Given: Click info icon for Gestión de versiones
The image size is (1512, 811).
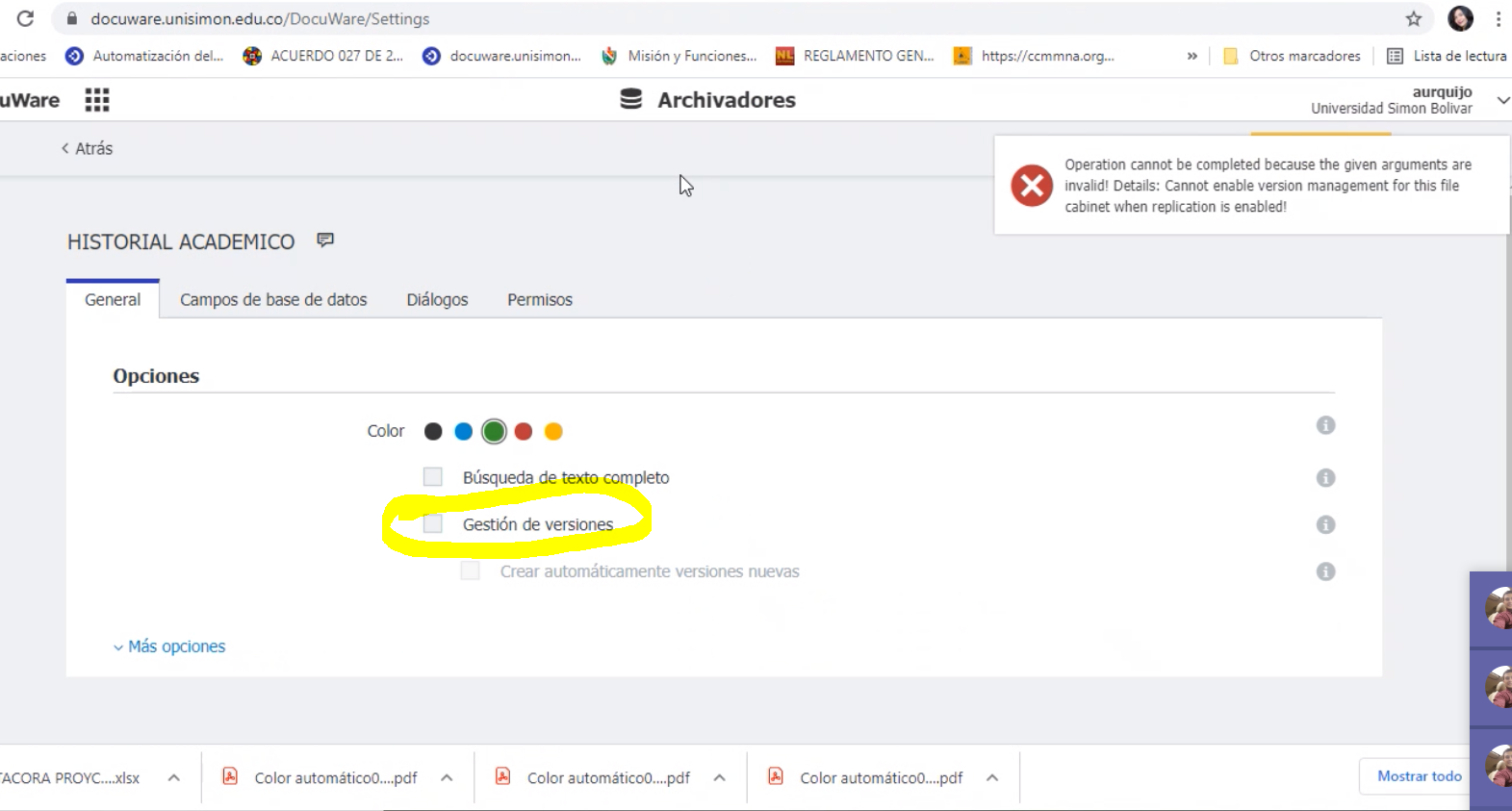Looking at the screenshot, I should click(x=1325, y=524).
